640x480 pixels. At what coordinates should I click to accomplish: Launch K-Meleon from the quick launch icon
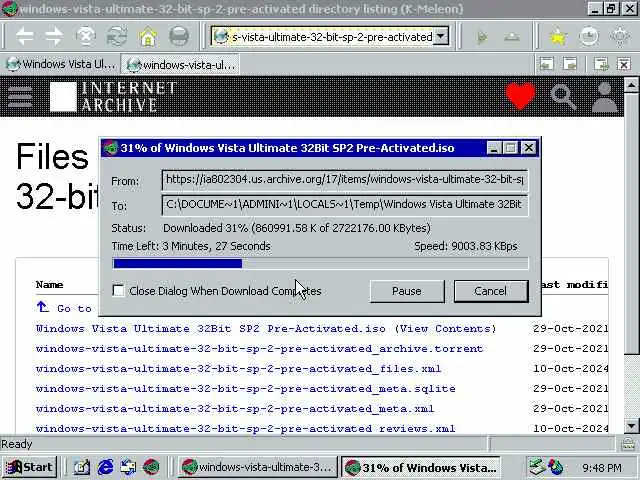151,467
